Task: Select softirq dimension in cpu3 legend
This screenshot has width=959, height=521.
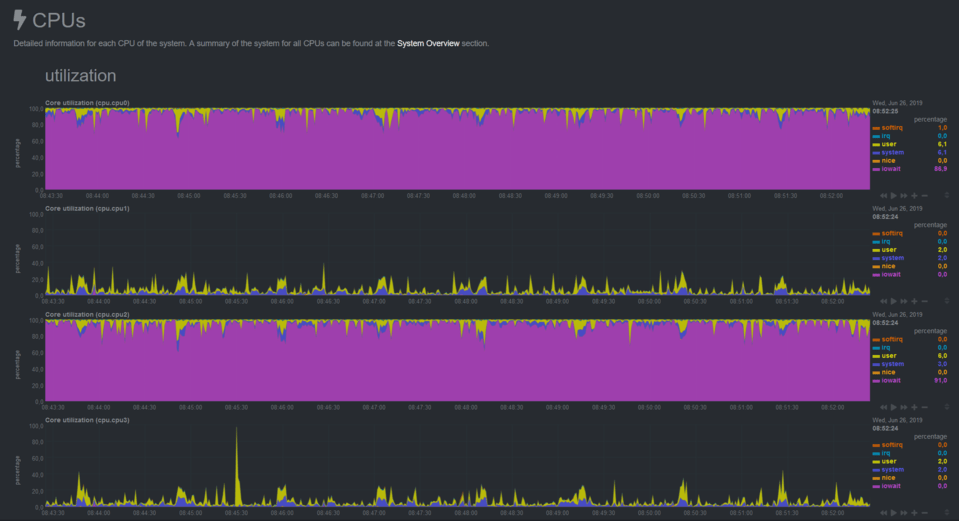Action: [x=887, y=445]
